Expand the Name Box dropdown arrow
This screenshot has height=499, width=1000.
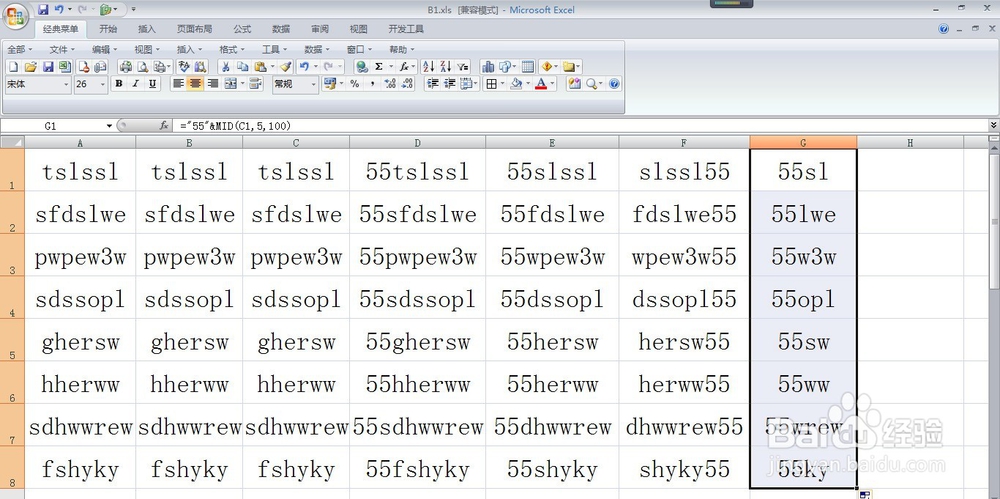click(109, 126)
